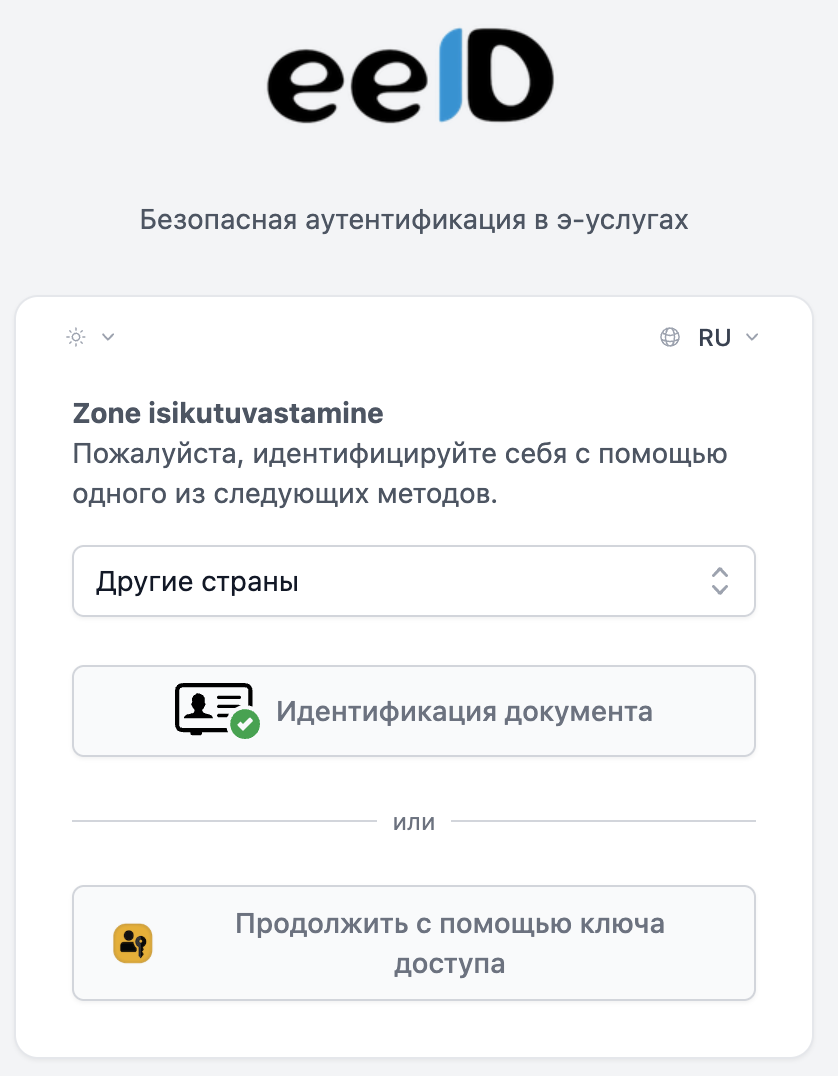Click the eeID logo

coord(410,75)
